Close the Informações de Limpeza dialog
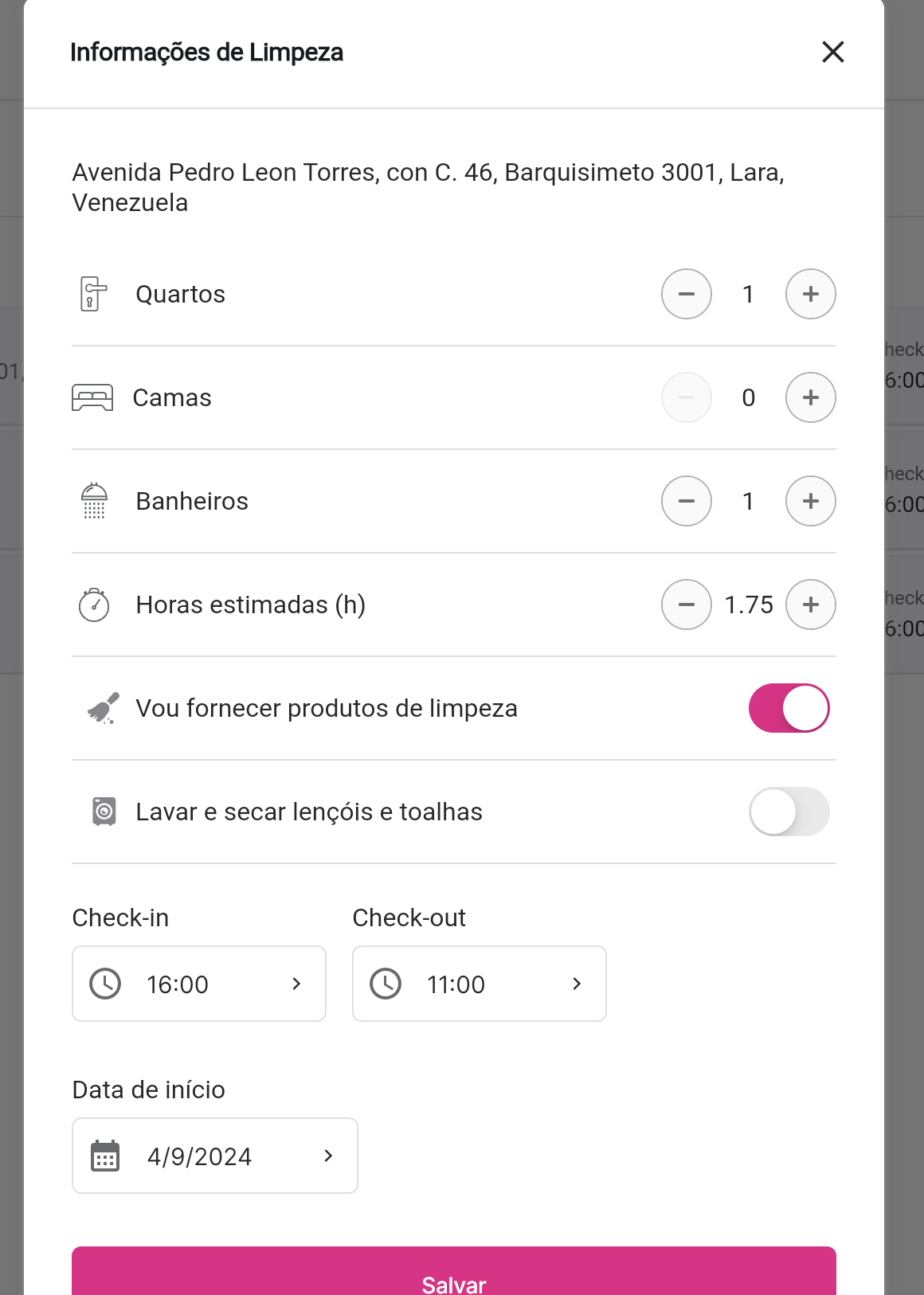The image size is (924, 1295). (832, 52)
